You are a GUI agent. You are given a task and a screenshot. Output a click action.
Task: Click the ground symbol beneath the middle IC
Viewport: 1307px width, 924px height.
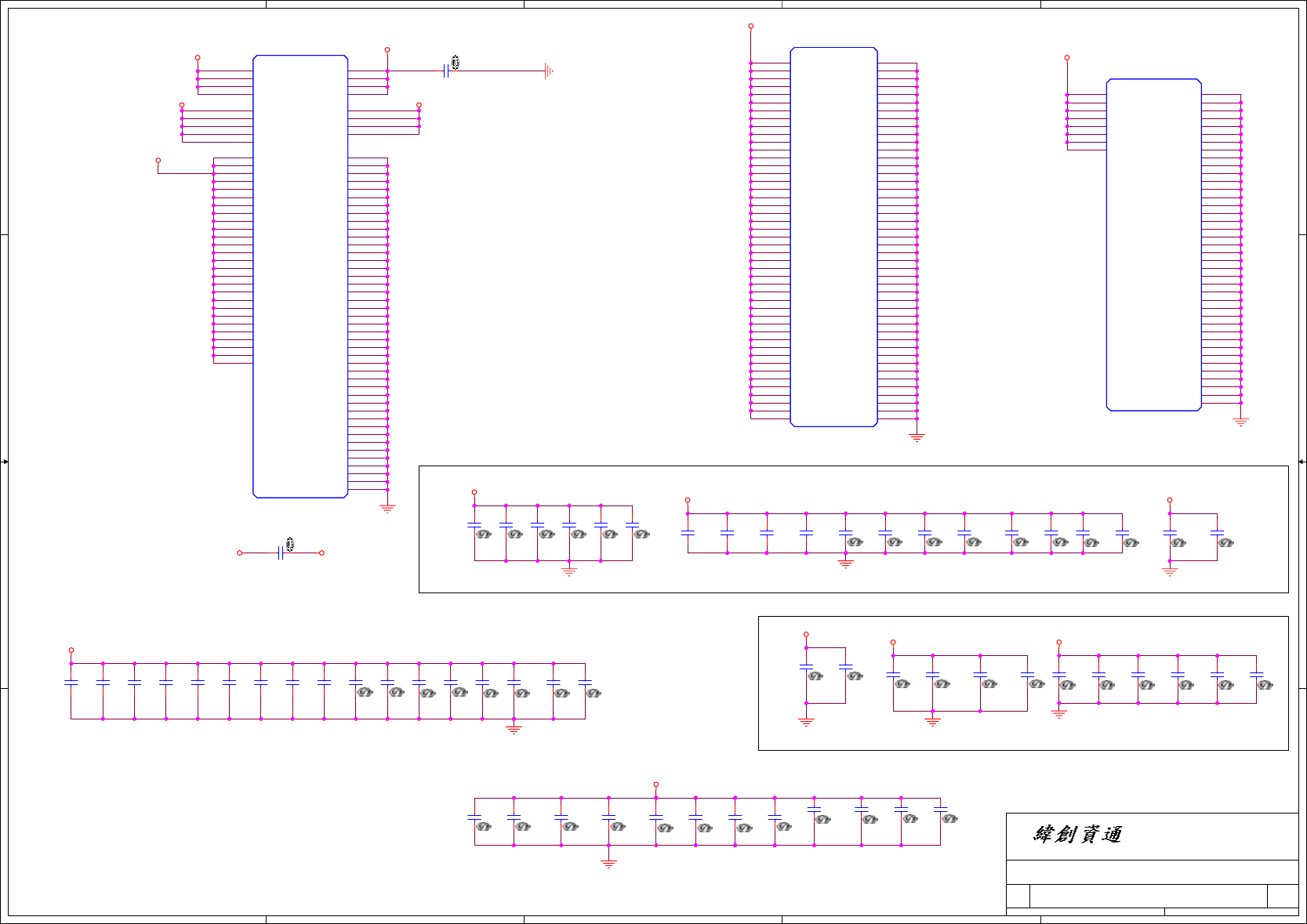click(x=917, y=437)
